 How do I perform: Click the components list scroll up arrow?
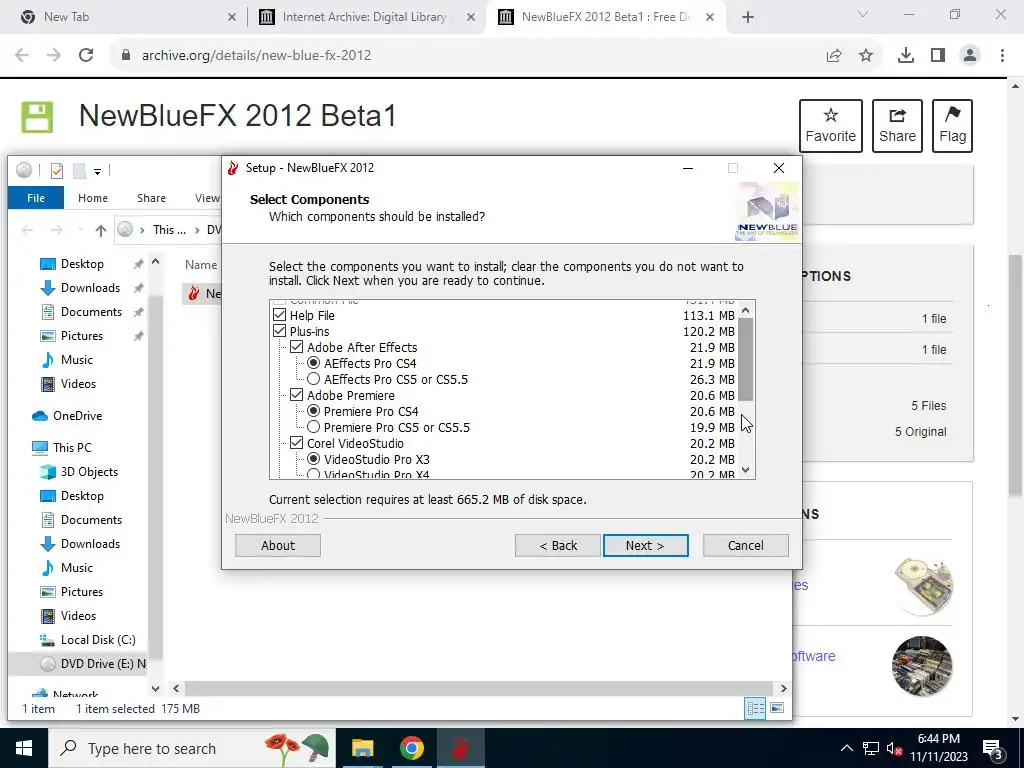point(746,310)
